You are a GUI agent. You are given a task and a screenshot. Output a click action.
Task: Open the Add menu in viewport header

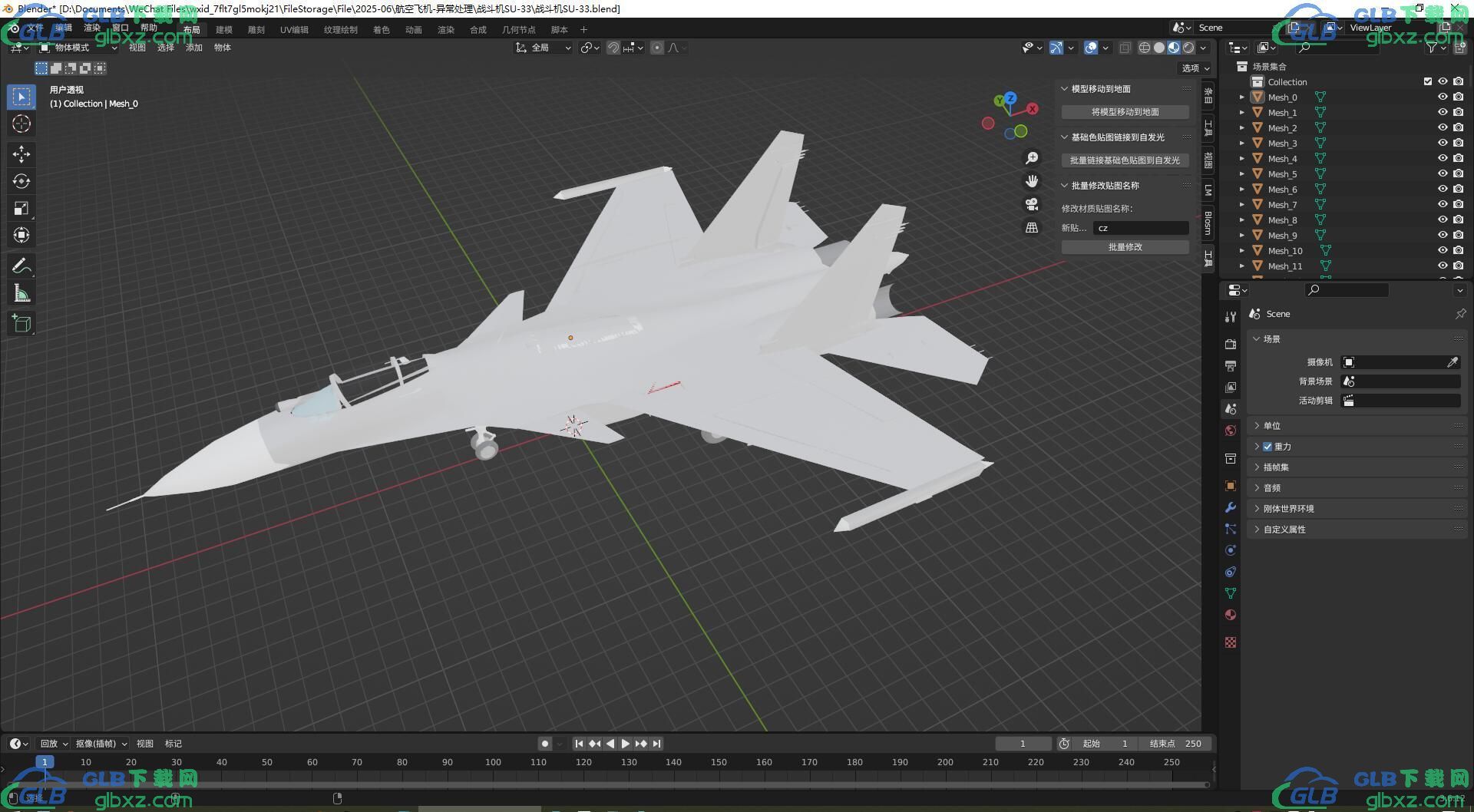193,48
